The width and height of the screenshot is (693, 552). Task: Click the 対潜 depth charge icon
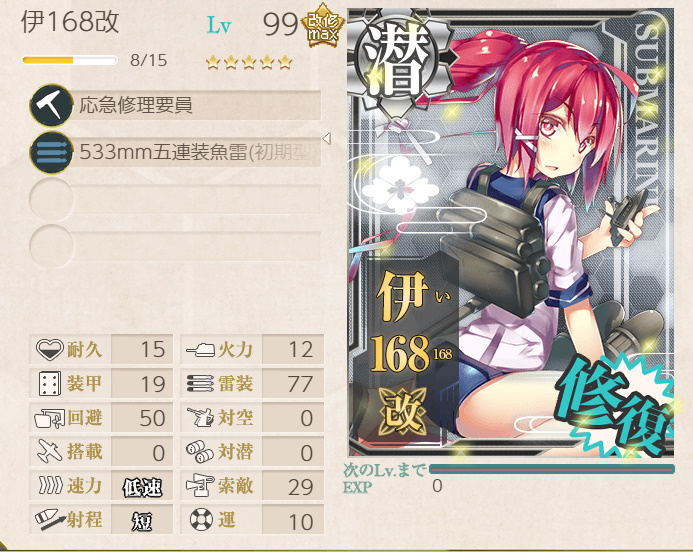200,452
